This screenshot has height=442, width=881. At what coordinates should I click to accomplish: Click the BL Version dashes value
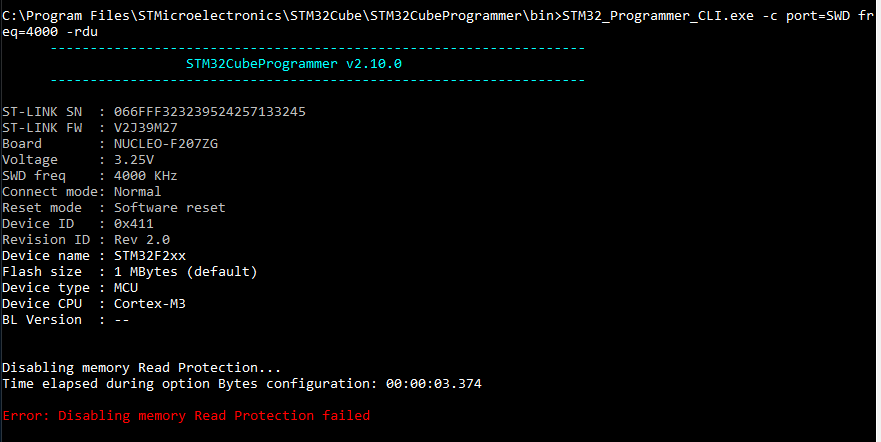122,320
